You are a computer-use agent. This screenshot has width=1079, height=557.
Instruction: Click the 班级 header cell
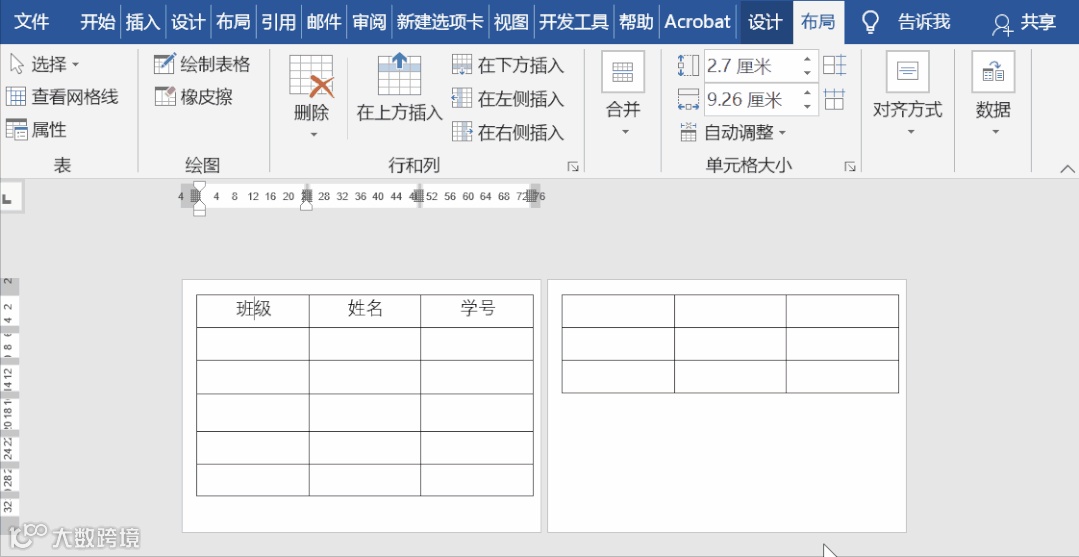coord(253,311)
